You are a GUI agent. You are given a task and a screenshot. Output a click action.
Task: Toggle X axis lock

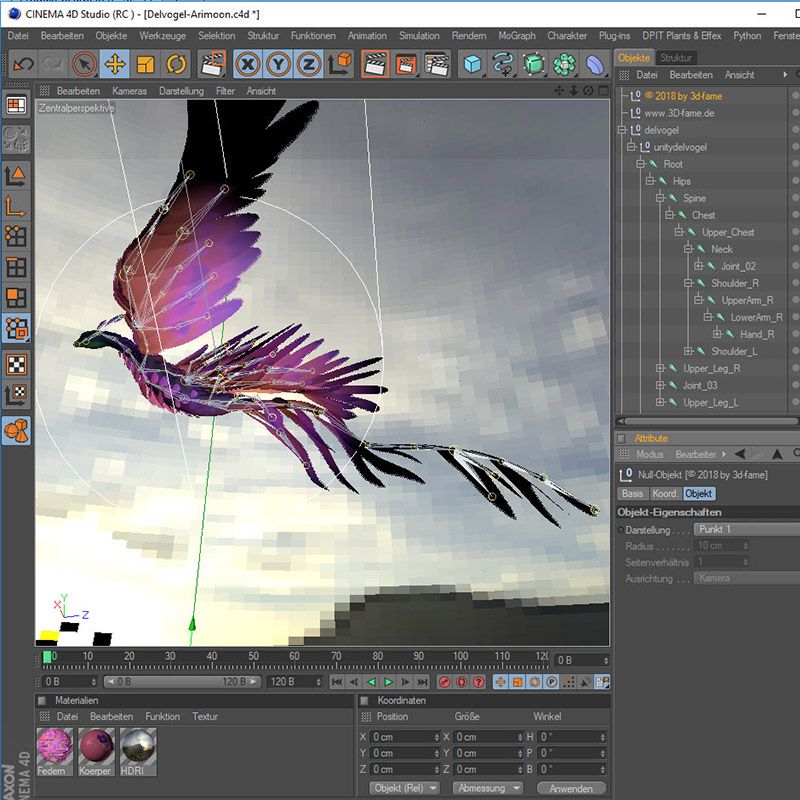(248, 65)
